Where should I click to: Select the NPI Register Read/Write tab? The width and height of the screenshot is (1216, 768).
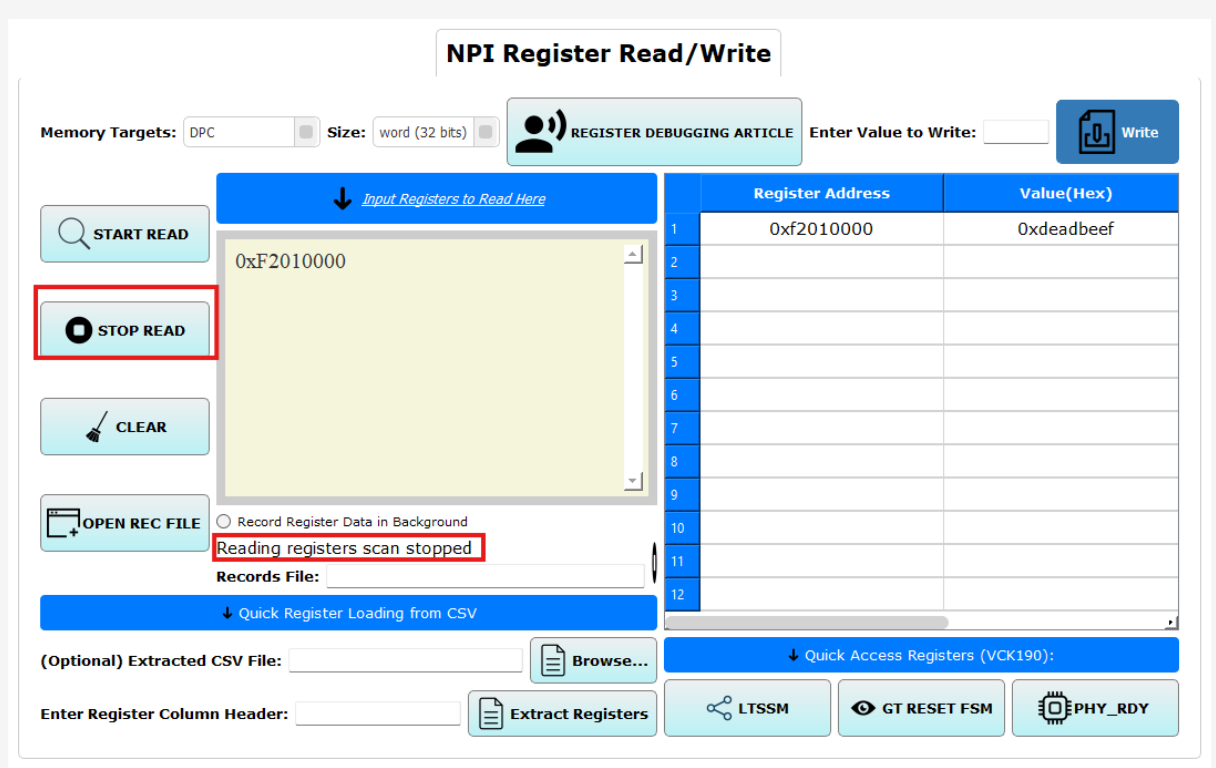pos(608,53)
